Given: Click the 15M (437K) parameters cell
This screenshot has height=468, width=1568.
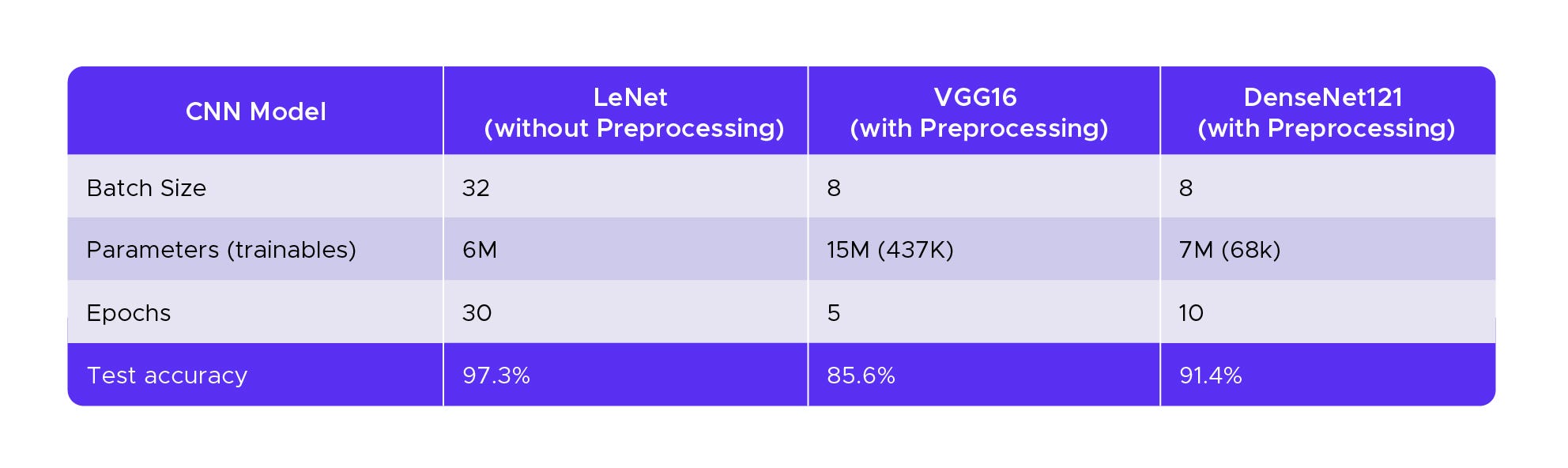Looking at the screenshot, I should (890, 250).
